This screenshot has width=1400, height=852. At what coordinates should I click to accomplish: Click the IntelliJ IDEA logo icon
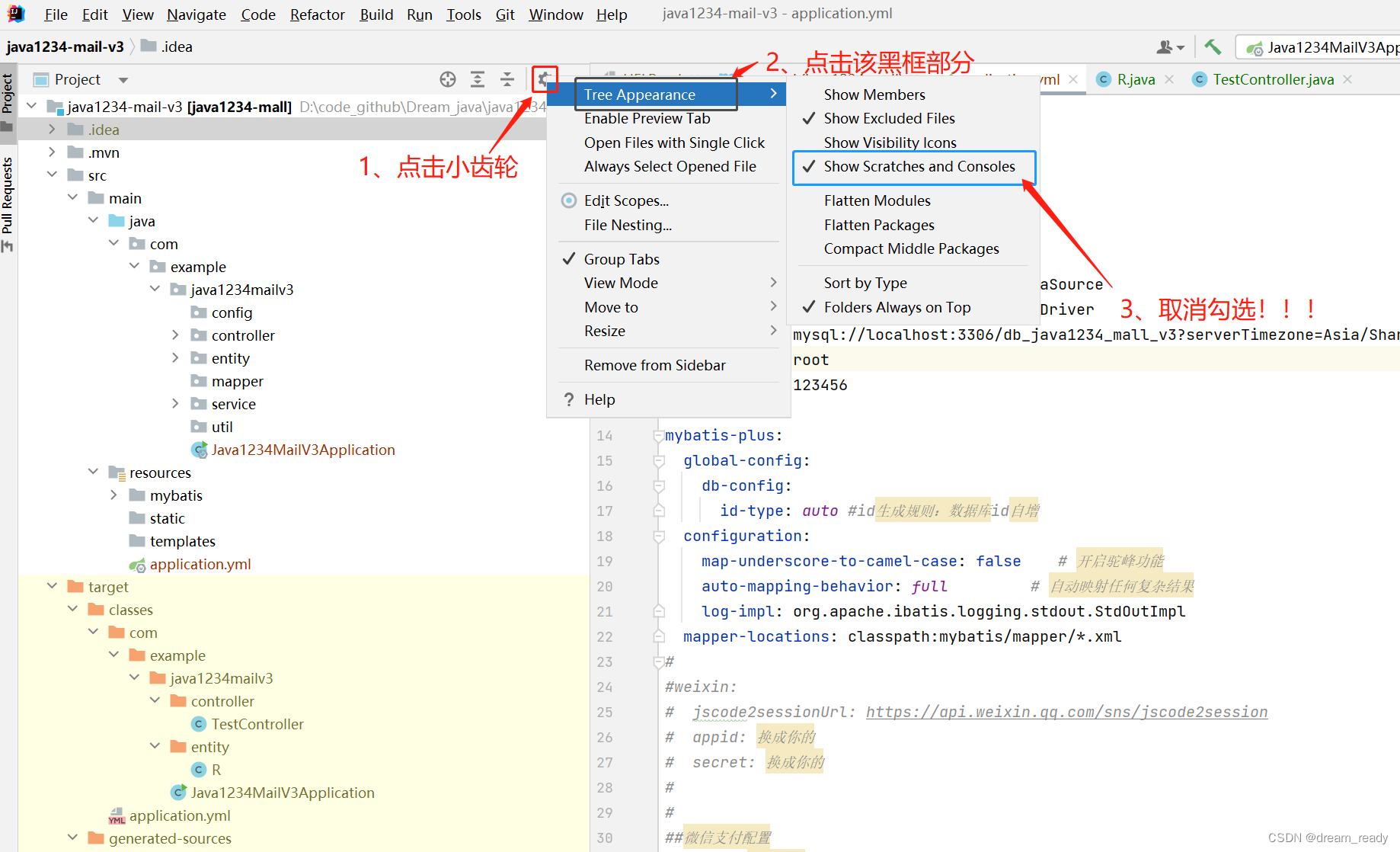click(x=15, y=14)
